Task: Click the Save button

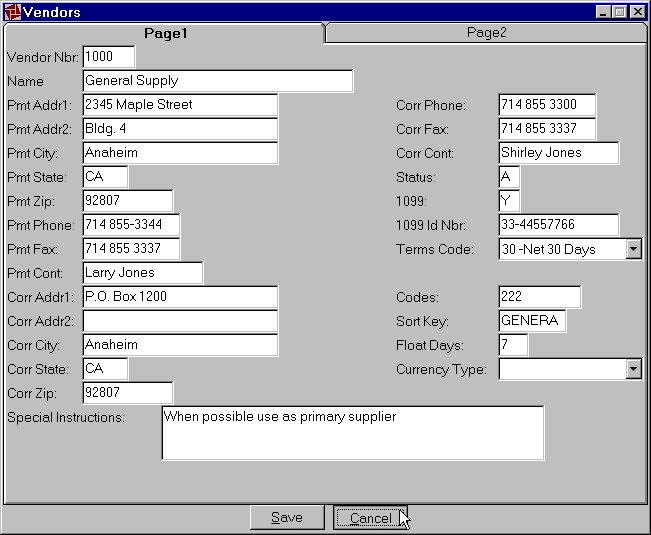Action: click(x=287, y=517)
